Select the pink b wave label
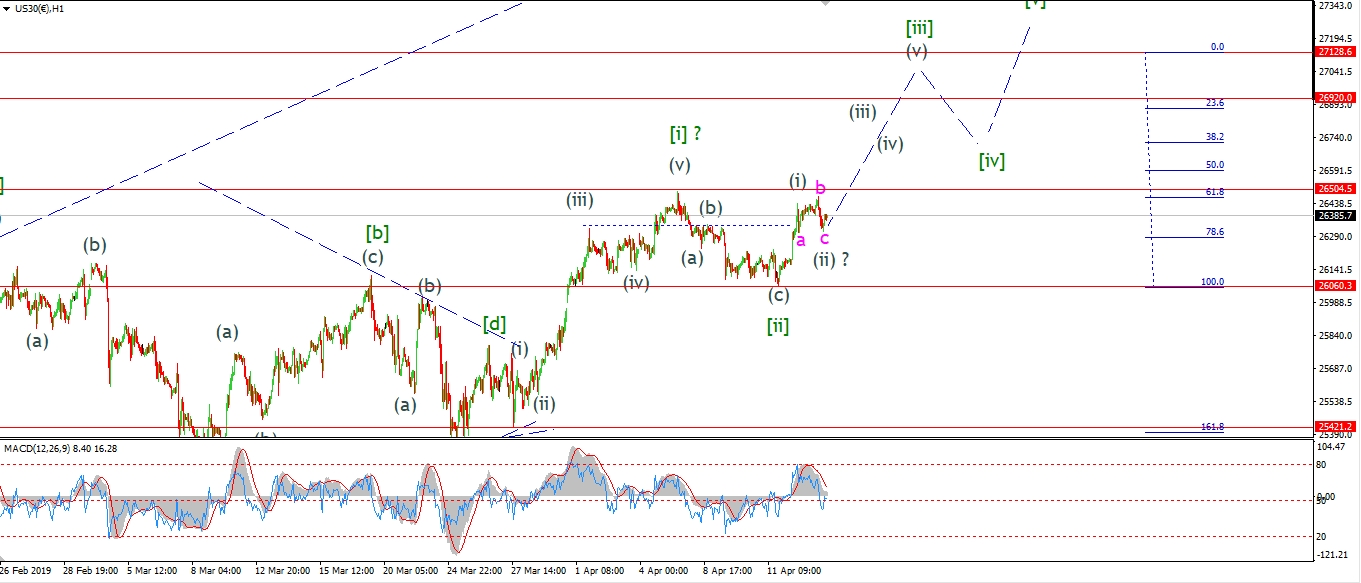Screen dimensions: 1361x583 820,187
